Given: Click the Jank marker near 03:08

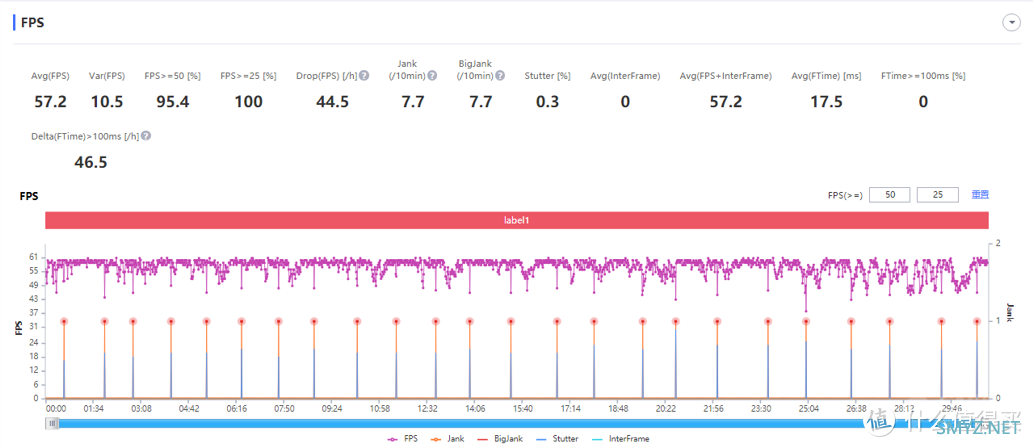Looking at the screenshot, I should coord(132,321).
